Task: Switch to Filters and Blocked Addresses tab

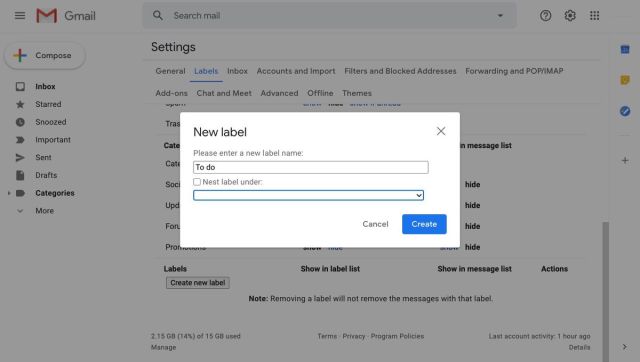Action: [400, 71]
